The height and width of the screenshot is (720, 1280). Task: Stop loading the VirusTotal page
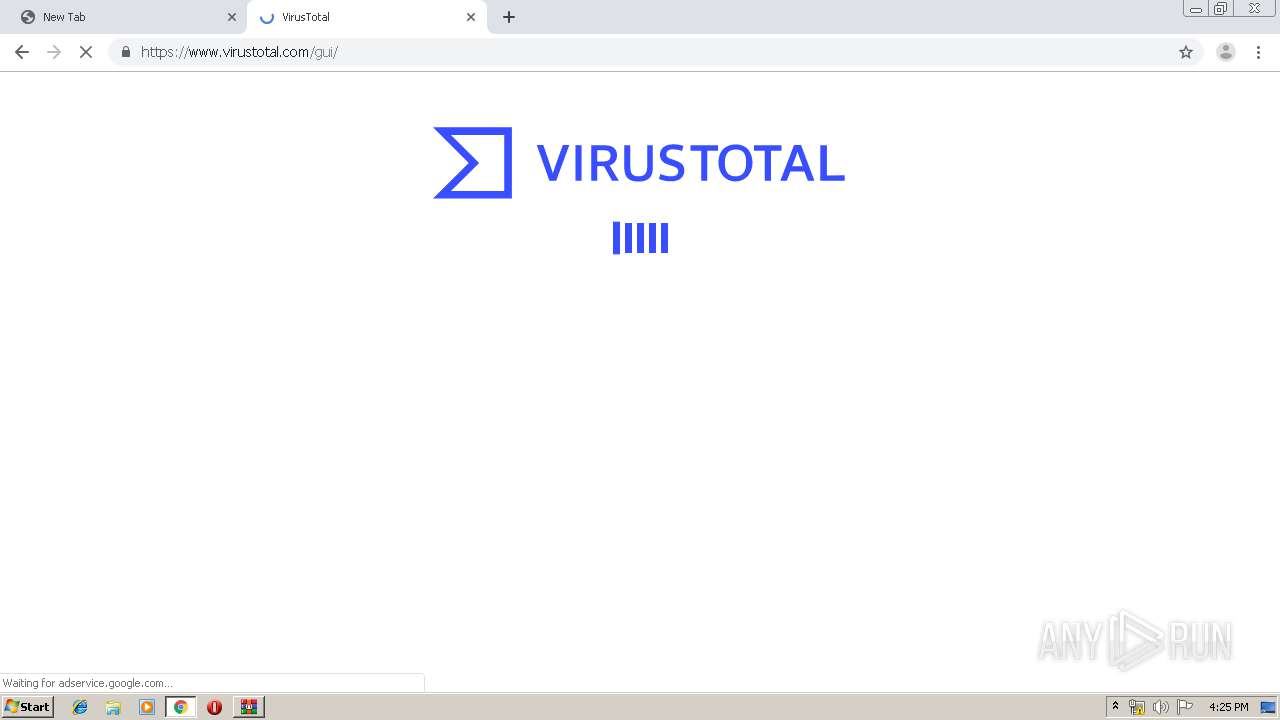click(x=86, y=52)
